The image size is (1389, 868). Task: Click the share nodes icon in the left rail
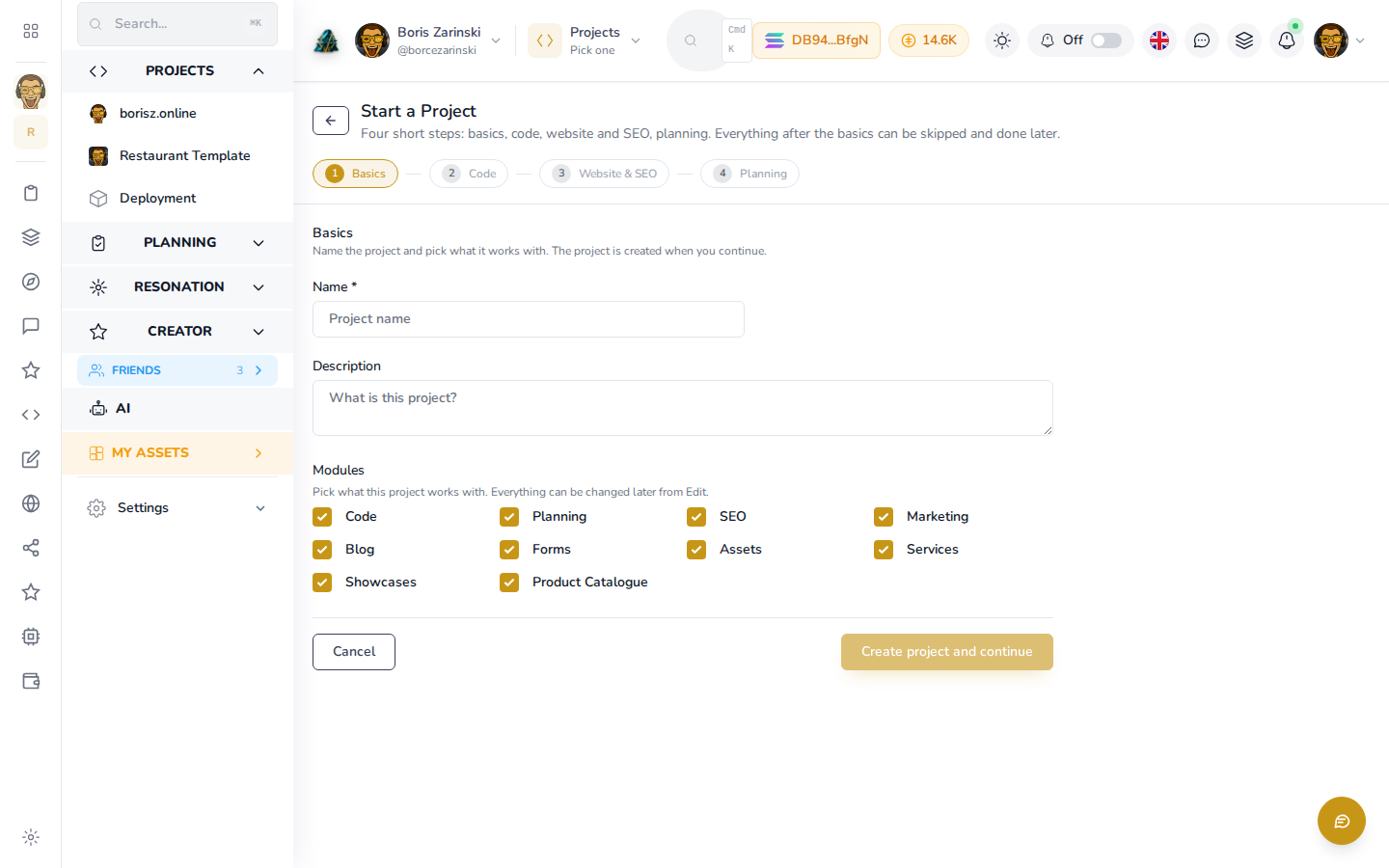pos(31,548)
